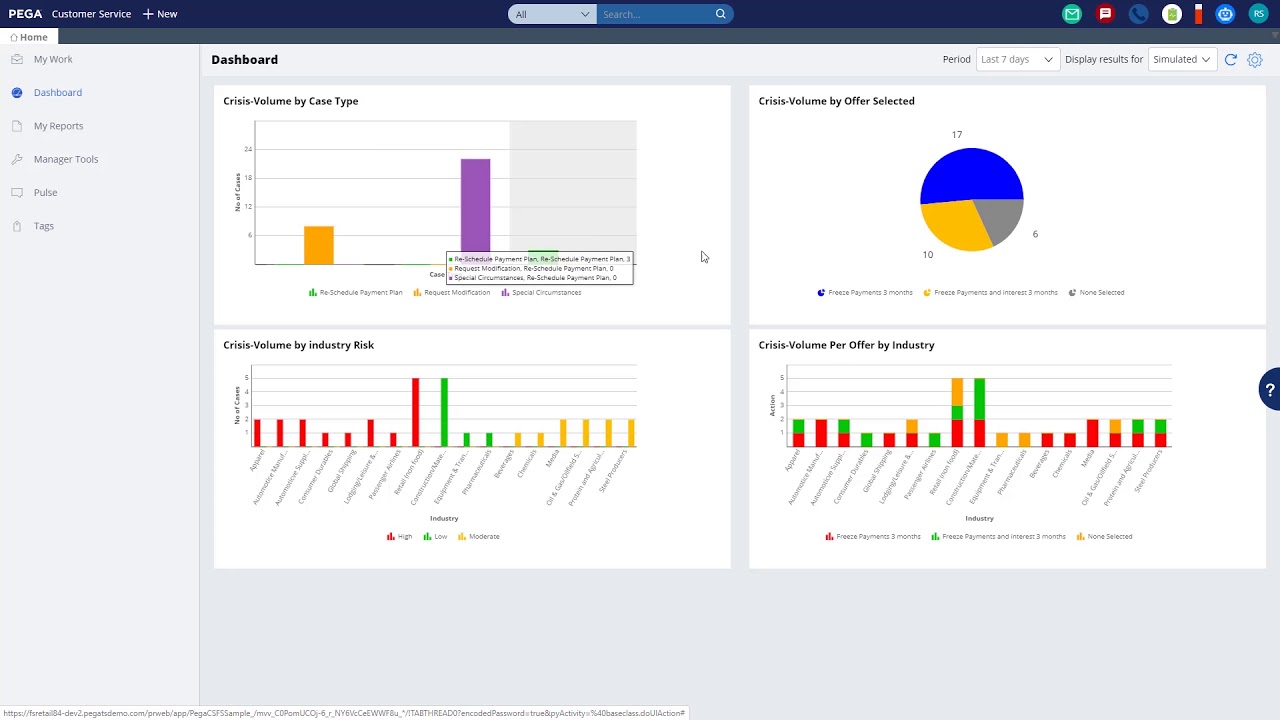This screenshot has width=1280, height=720.
Task: Open the help question mark button
Action: click(x=1270, y=390)
